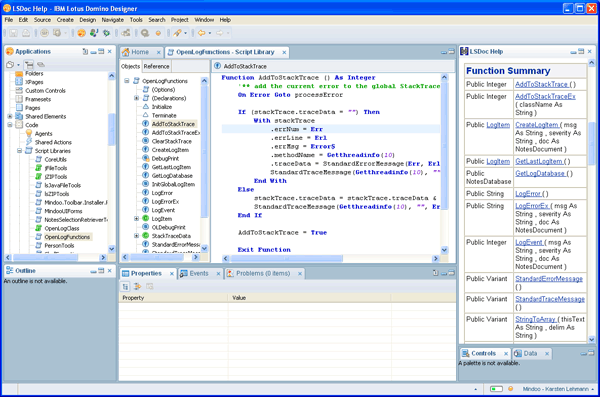Expand the LogItem class node
600x397 pixels.
(x=136, y=219)
